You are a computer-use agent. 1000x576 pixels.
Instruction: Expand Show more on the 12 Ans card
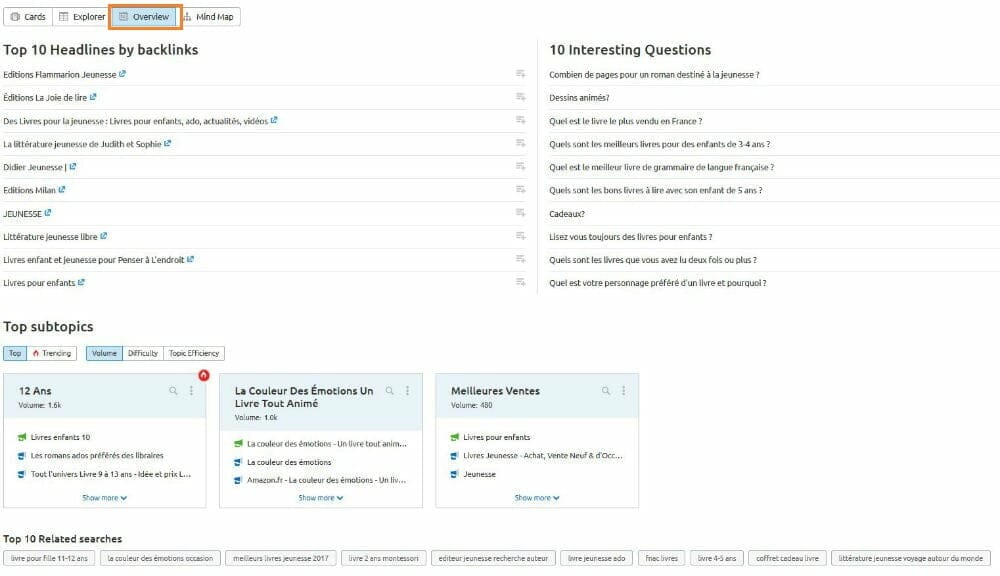pyautogui.click(x=104, y=497)
